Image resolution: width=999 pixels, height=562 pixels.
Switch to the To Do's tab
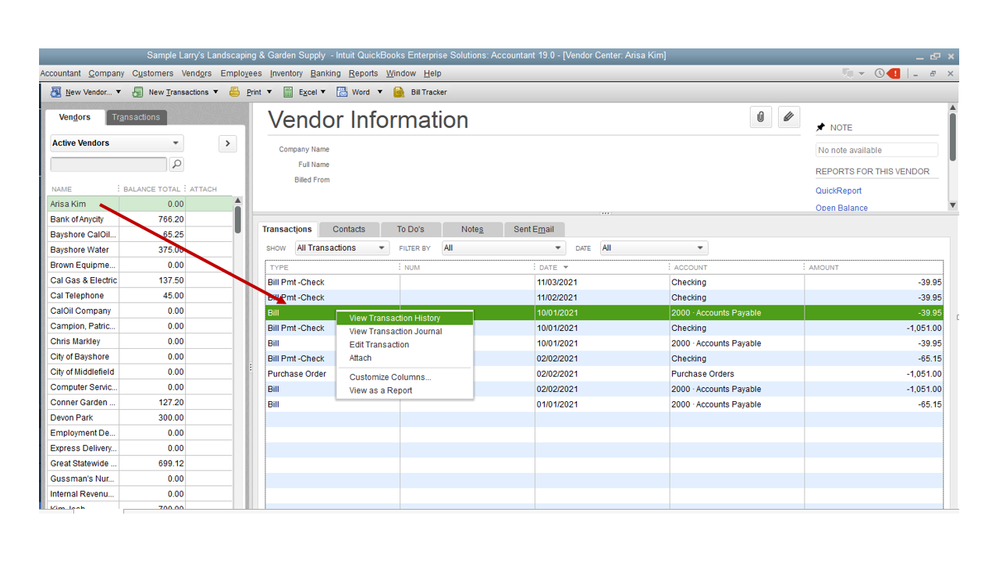click(x=410, y=229)
